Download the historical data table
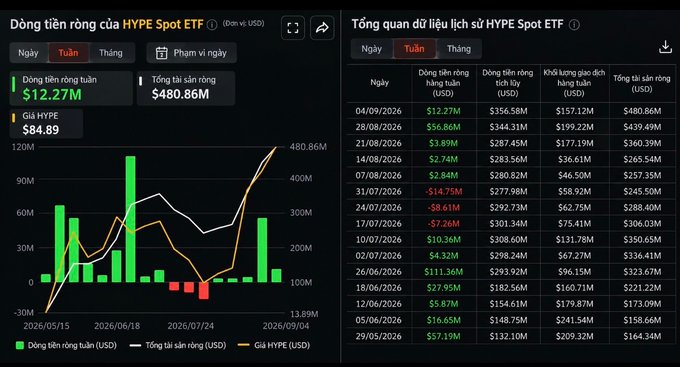The width and height of the screenshot is (680, 367). pos(665,47)
